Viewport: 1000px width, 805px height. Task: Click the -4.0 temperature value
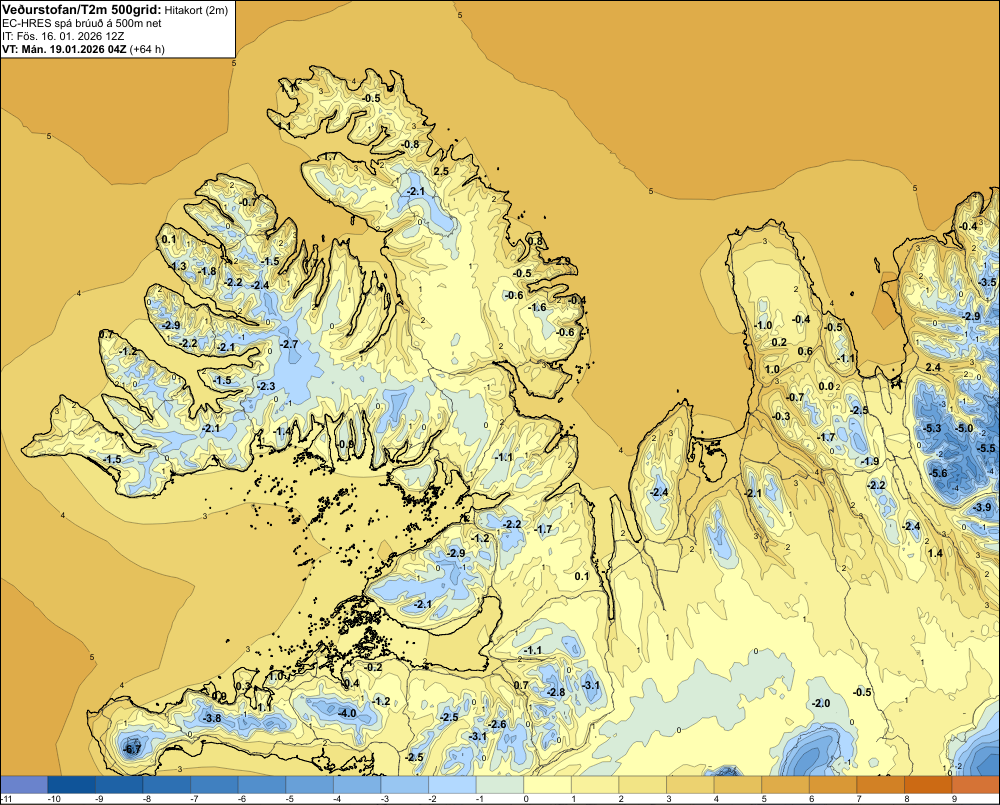coord(347,713)
